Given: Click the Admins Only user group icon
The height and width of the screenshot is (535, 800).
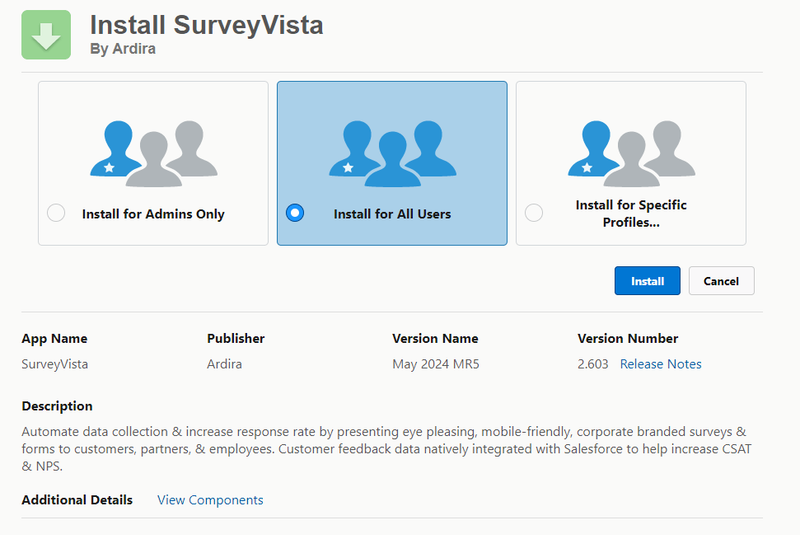Looking at the screenshot, I should coord(154,154).
